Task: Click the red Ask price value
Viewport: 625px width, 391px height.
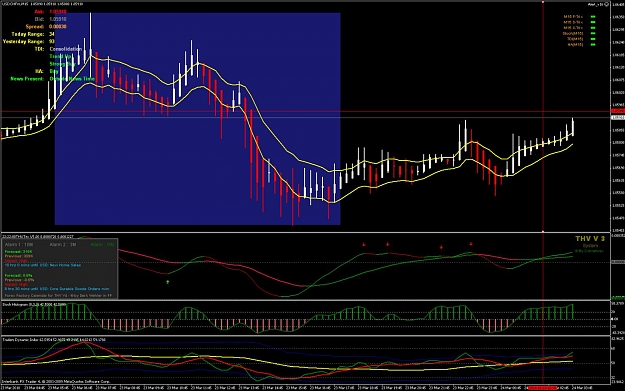Action: tap(58, 12)
